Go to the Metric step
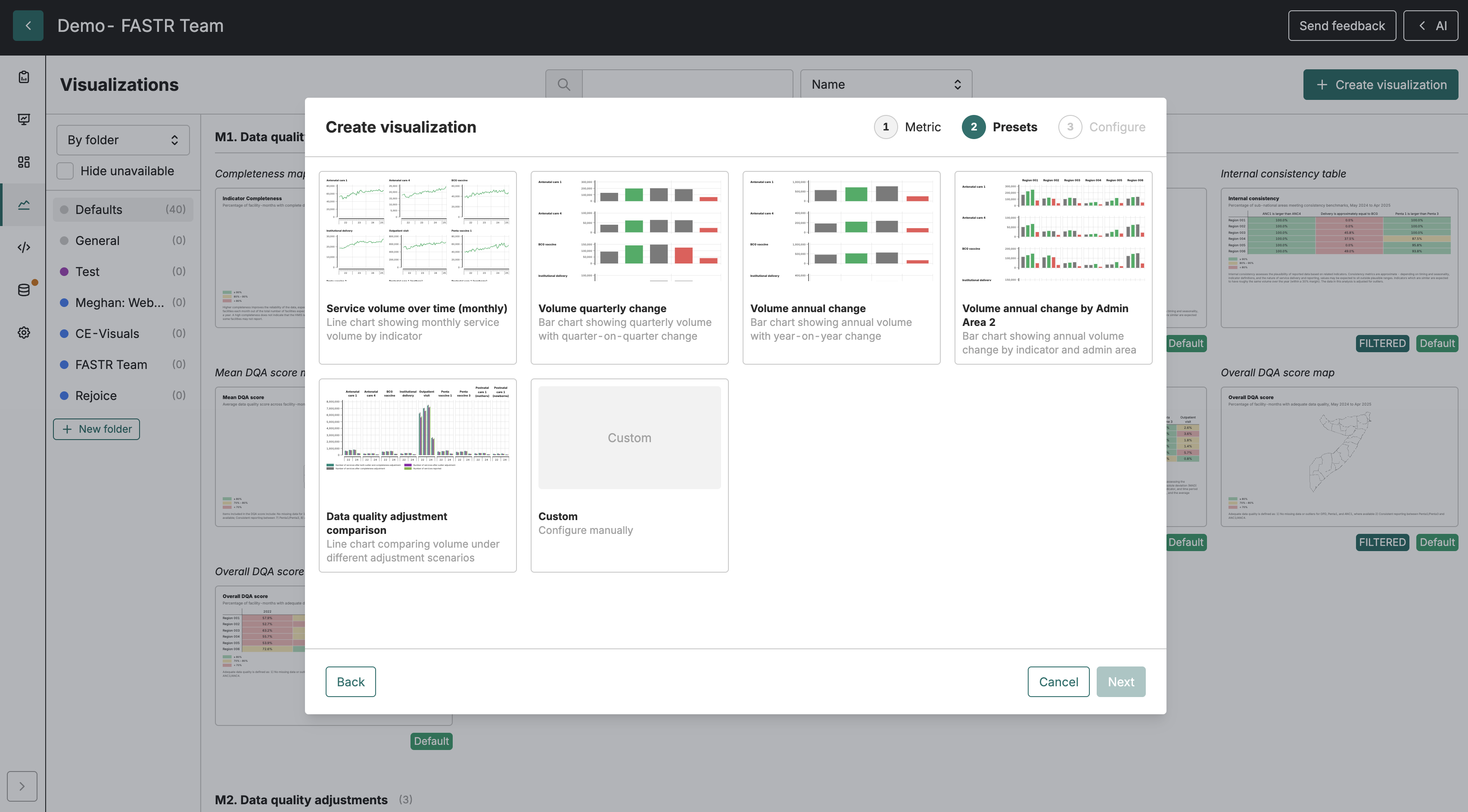Viewport: 1468px width, 812px height. [907, 127]
